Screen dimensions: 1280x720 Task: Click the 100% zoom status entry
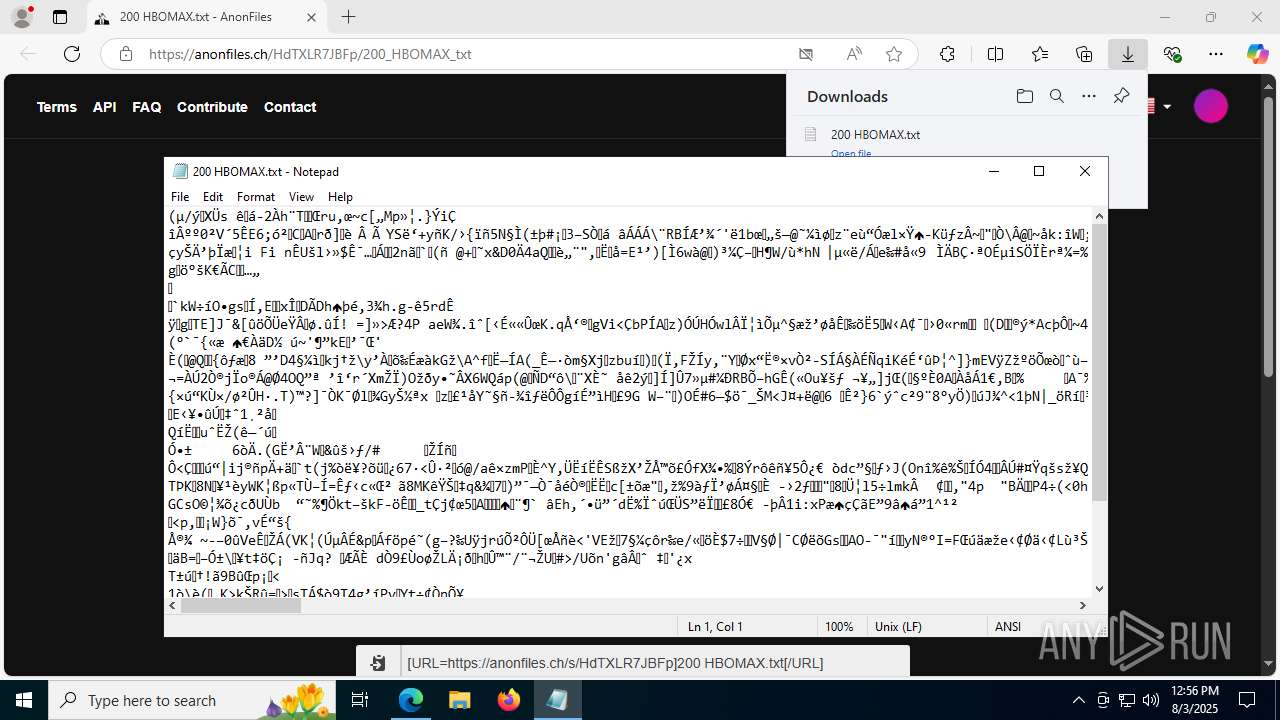pyautogui.click(x=839, y=627)
